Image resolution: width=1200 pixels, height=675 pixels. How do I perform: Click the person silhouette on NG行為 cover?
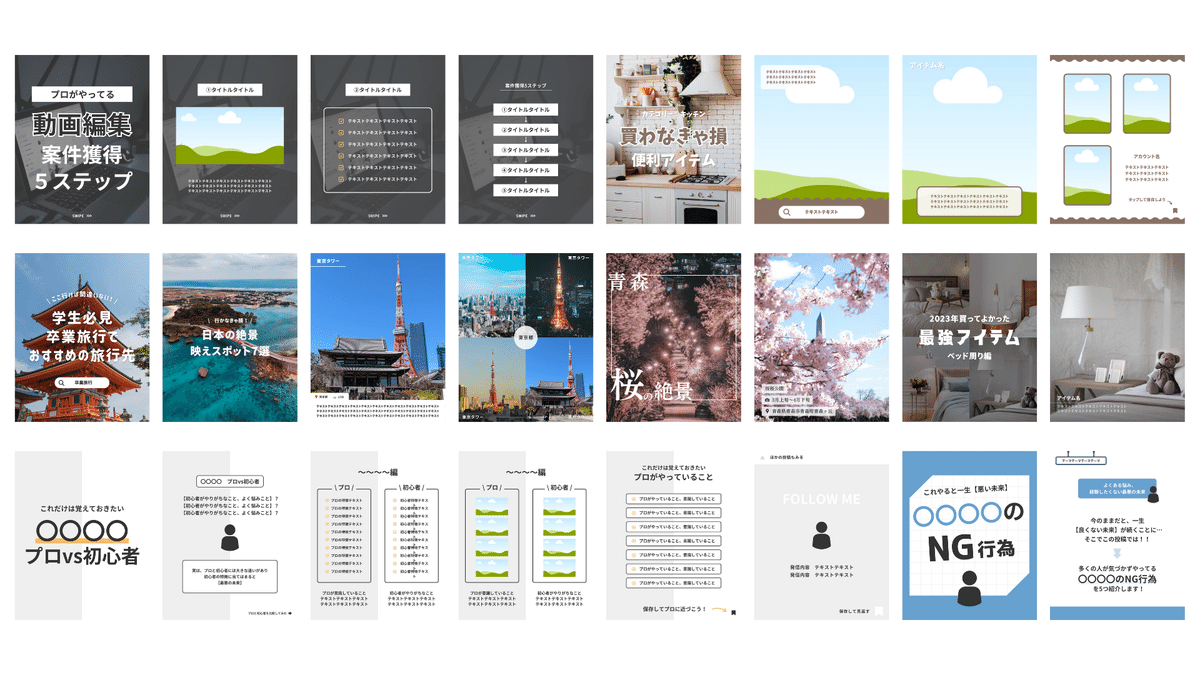coord(969,586)
